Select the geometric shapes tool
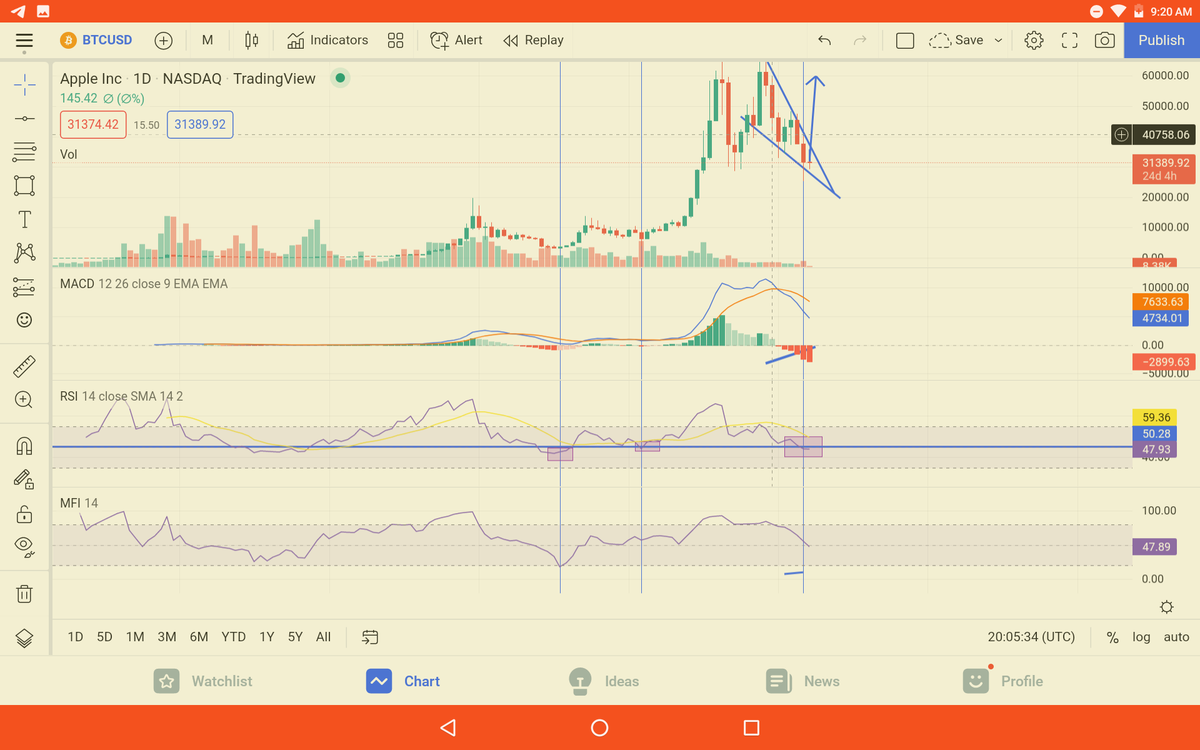 pyautogui.click(x=25, y=185)
